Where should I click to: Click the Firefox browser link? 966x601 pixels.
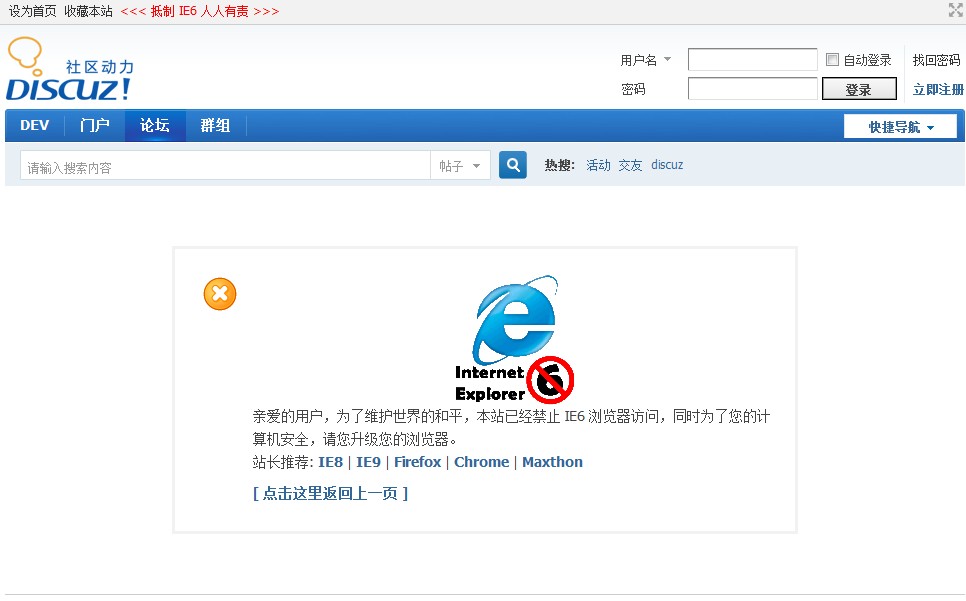[418, 462]
